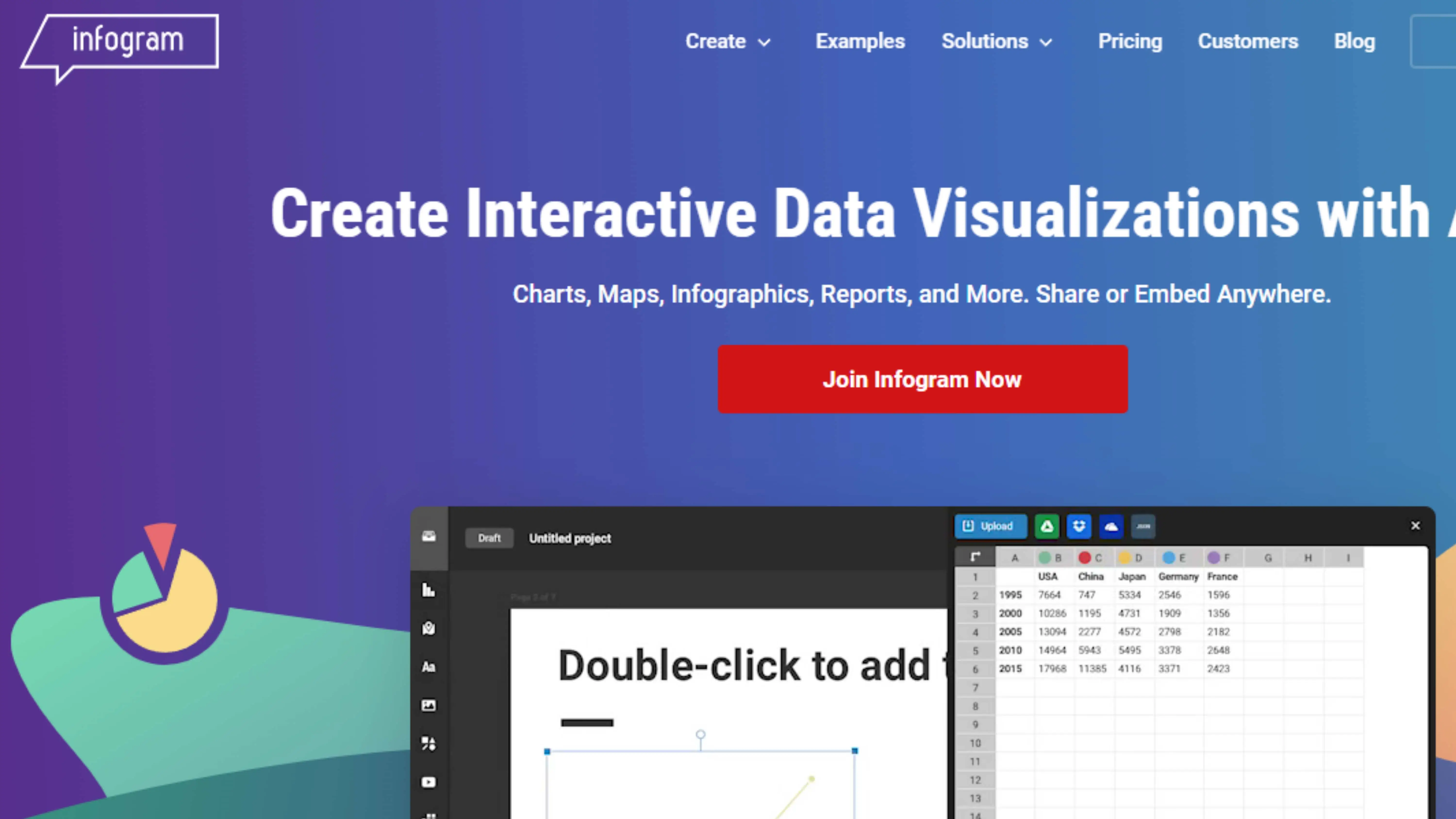Click the purple color dot on column F
The height and width of the screenshot is (819, 1456).
click(x=1214, y=558)
